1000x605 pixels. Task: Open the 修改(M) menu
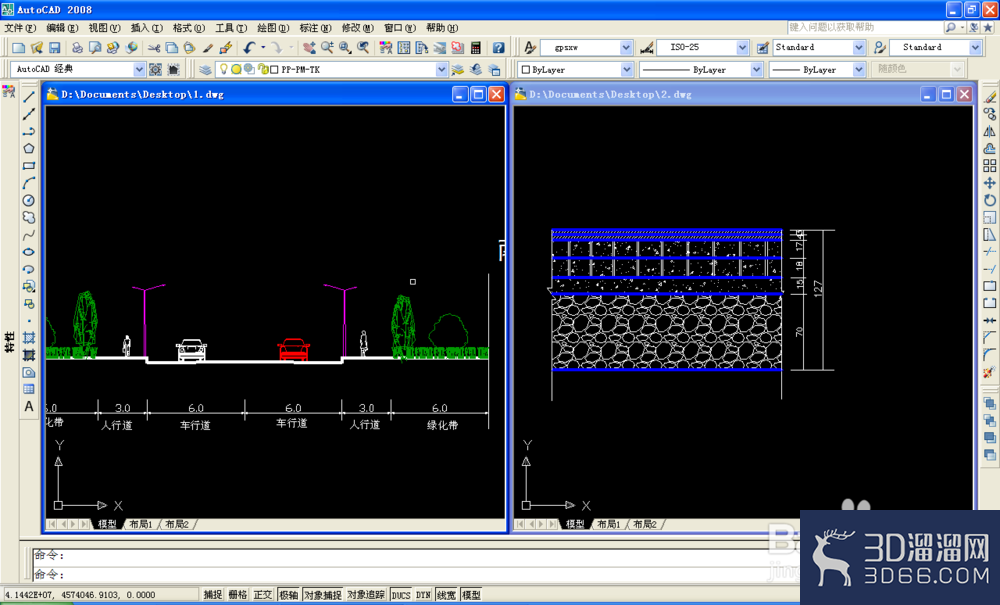pos(358,28)
